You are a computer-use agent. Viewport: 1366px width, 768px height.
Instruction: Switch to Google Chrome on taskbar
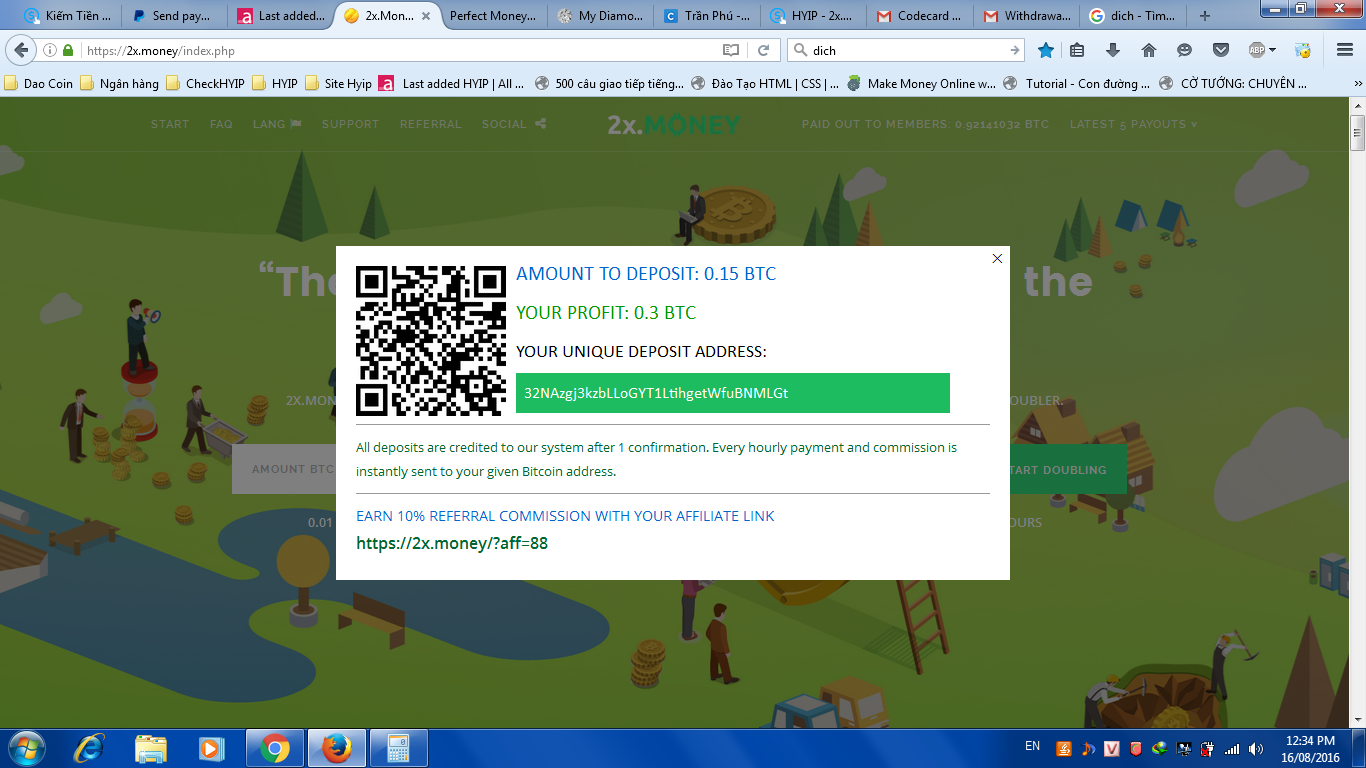pyautogui.click(x=275, y=748)
